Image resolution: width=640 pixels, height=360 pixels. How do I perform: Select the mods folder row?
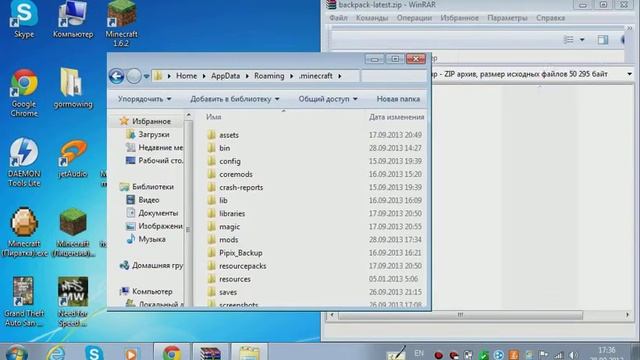315,240
